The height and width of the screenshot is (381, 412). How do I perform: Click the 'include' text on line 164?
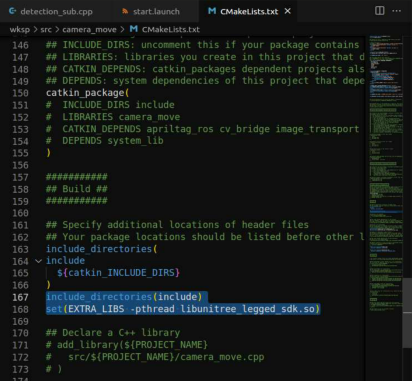point(65,261)
